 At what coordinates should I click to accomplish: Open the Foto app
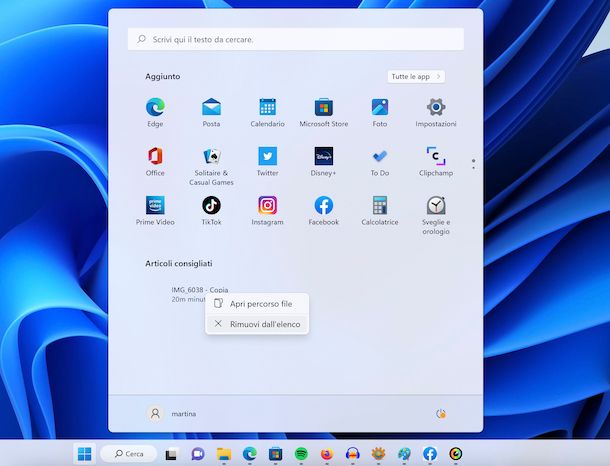380,112
